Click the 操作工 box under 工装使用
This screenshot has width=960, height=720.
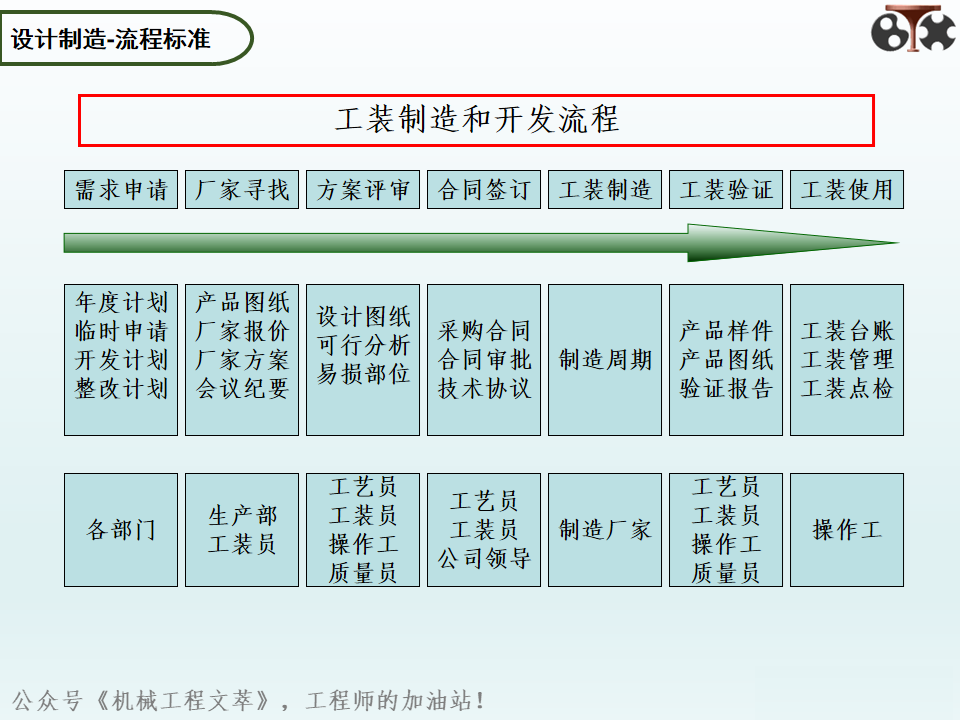pos(847,530)
